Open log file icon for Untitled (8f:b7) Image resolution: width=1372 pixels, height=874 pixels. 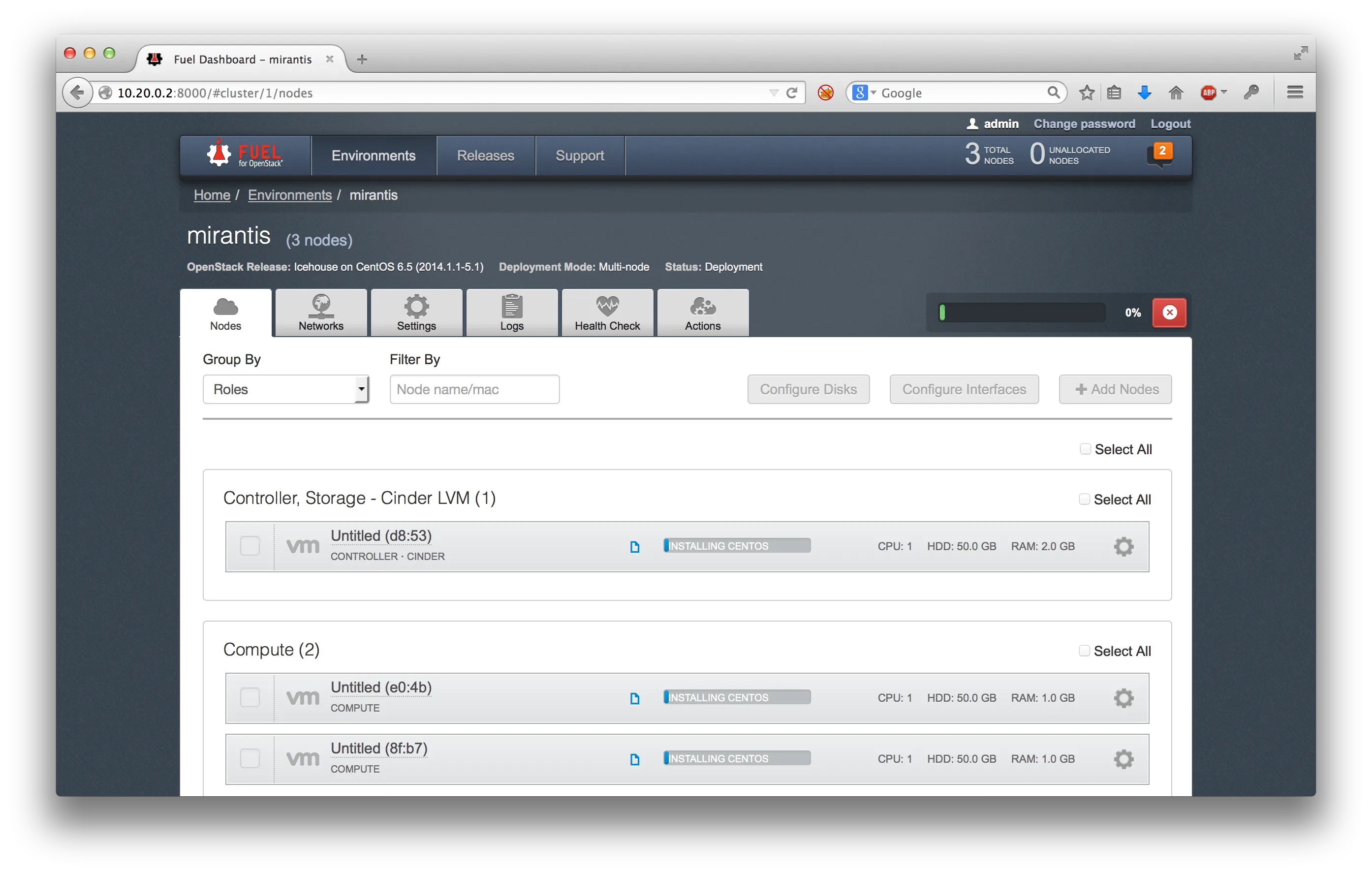coord(635,759)
